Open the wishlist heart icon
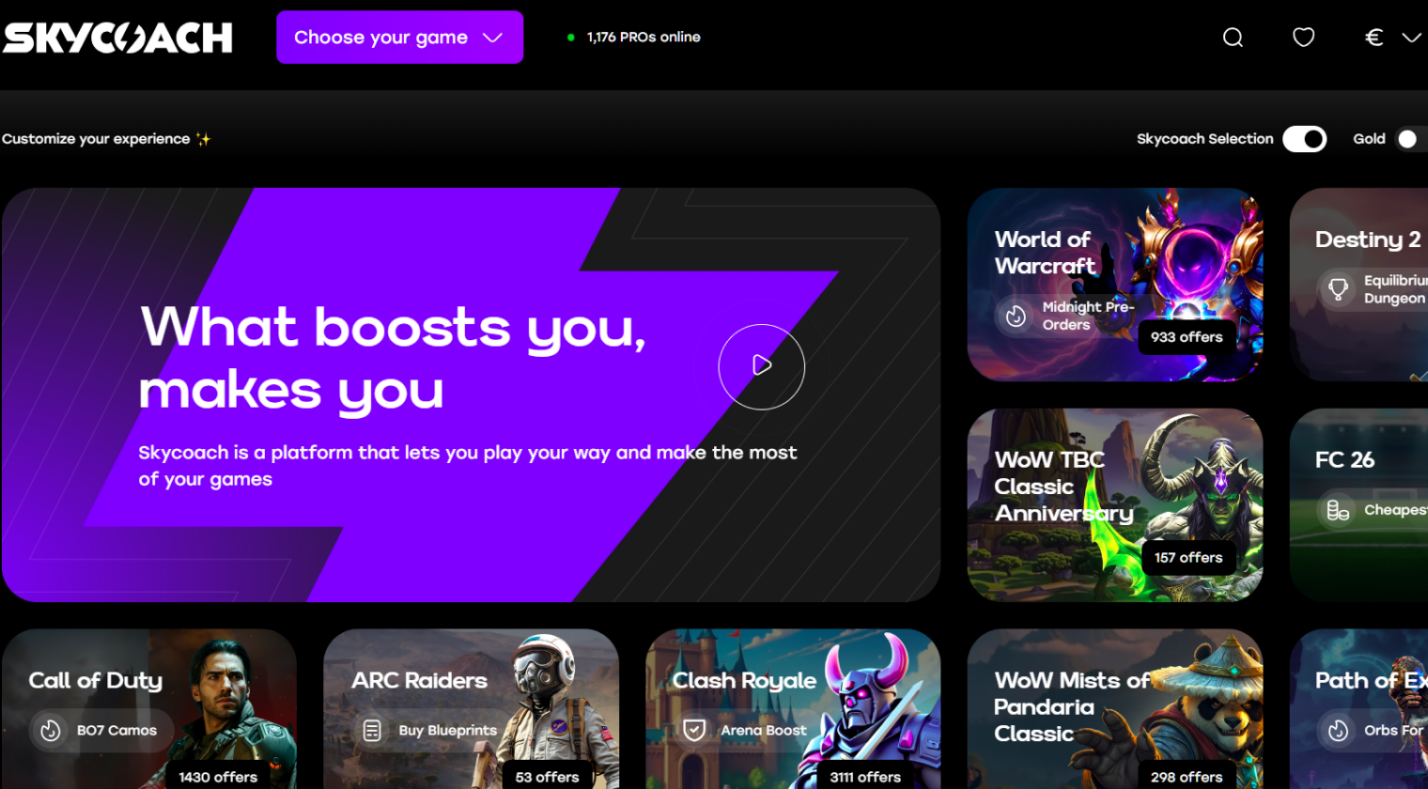The width and height of the screenshot is (1428, 789). pos(1303,38)
